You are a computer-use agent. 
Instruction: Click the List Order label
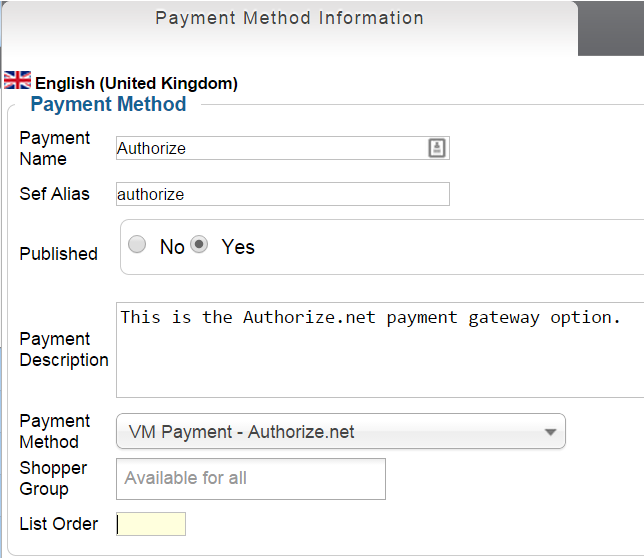tap(59, 524)
